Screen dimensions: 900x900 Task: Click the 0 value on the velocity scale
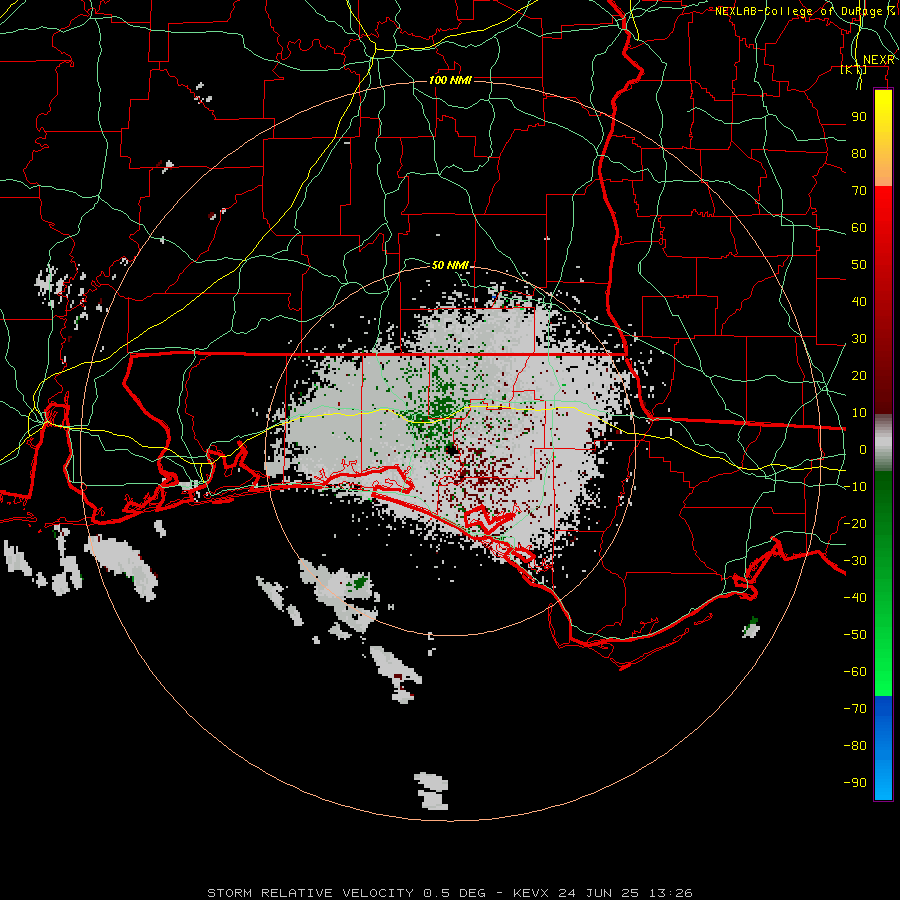[863, 449]
